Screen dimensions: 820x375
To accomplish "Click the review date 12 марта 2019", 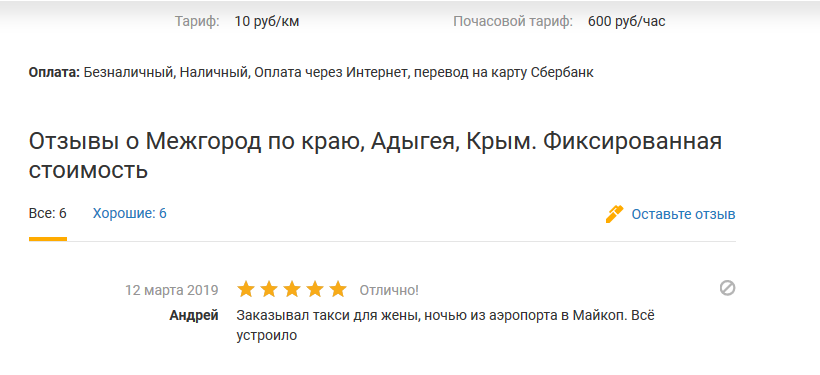I will pos(172,290).
